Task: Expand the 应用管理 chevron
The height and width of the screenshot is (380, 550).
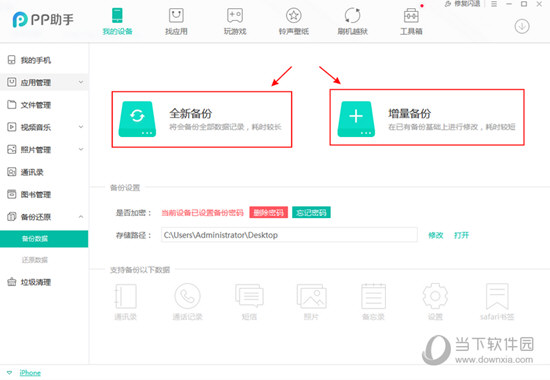Action: click(x=81, y=82)
